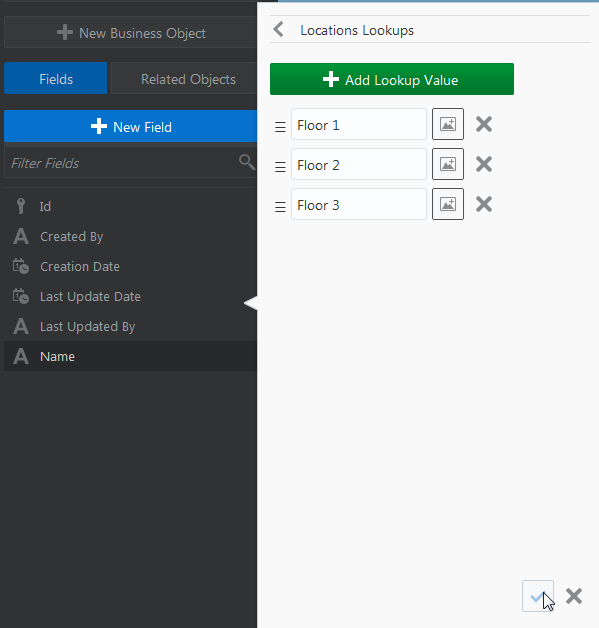Click the New Business Object button
The height and width of the screenshot is (628, 599).
(x=131, y=32)
